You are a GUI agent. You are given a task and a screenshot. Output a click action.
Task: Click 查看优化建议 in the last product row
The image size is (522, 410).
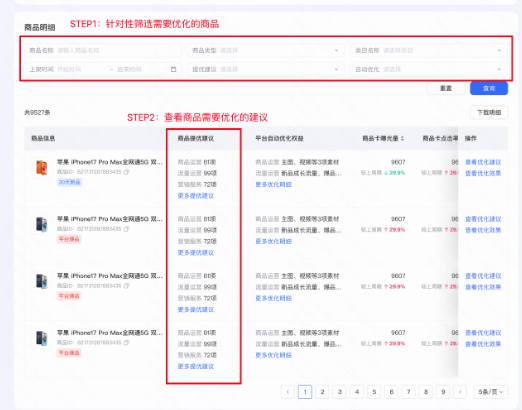pyautogui.click(x=483, y=333)
